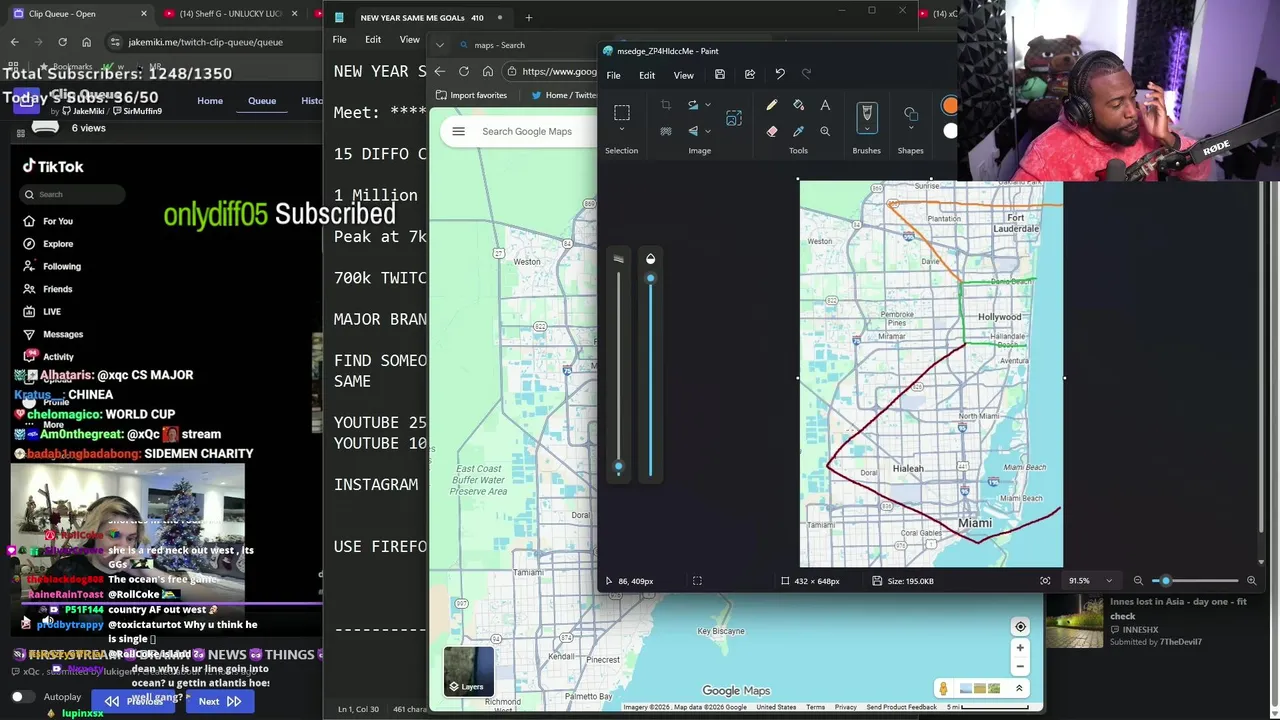Click the zoom out magnifier in Paint status bar

tap(1138, 581)
